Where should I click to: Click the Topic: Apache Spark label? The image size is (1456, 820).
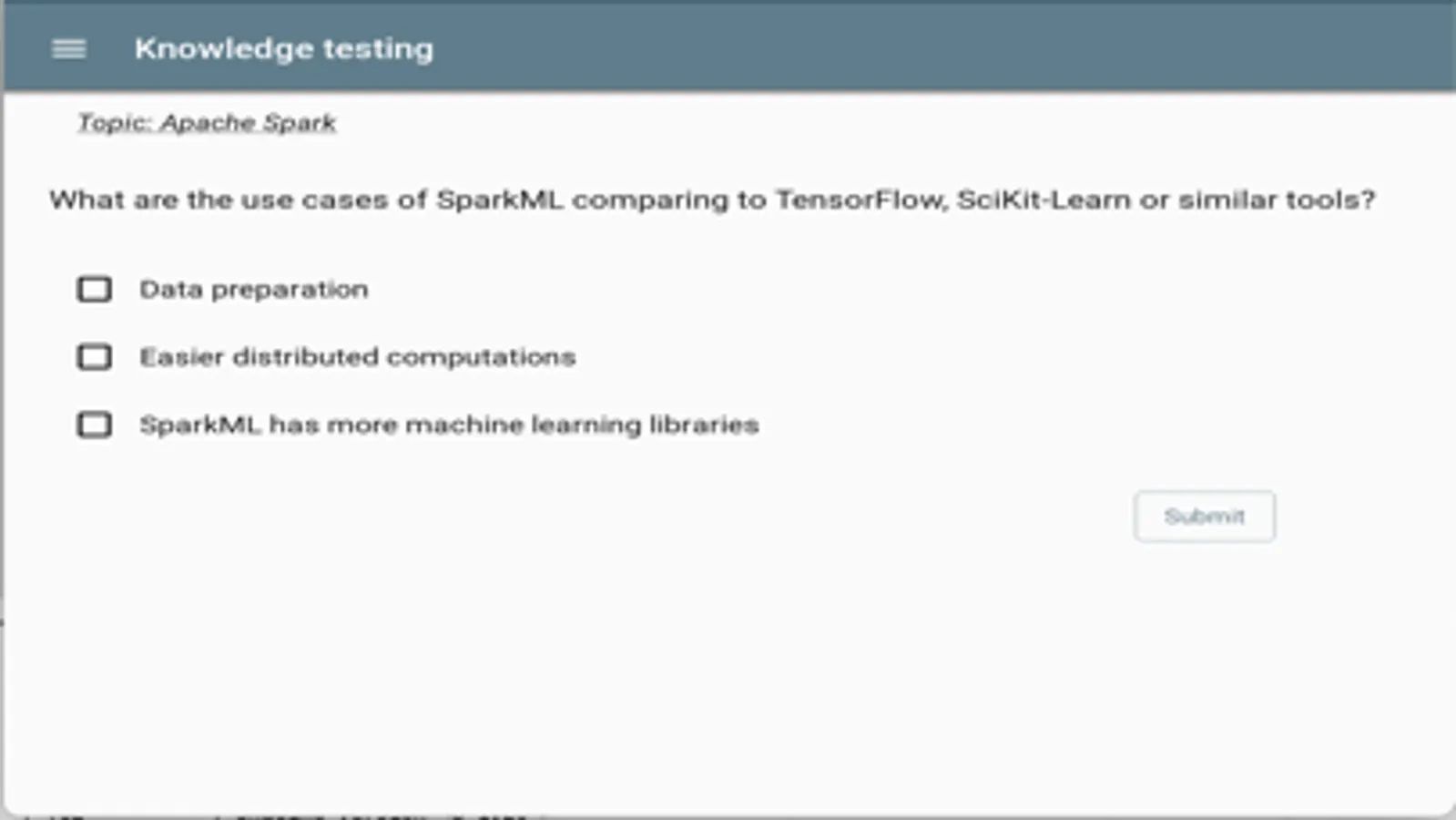(207, 123)
